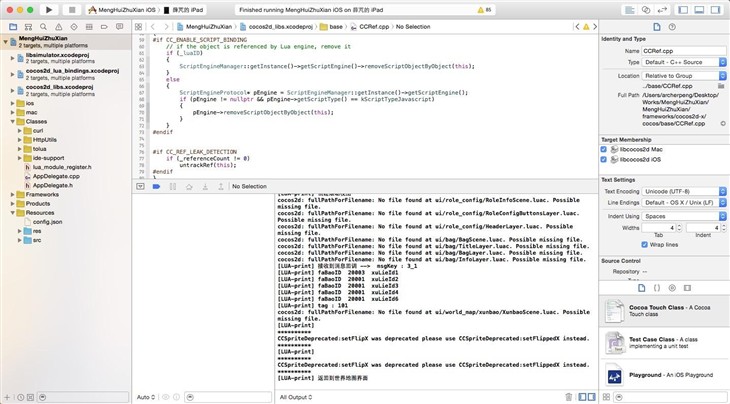Open the debug navigator tab
The height and width of the screenshot is (404, 730).
click(x=89, y=27)
